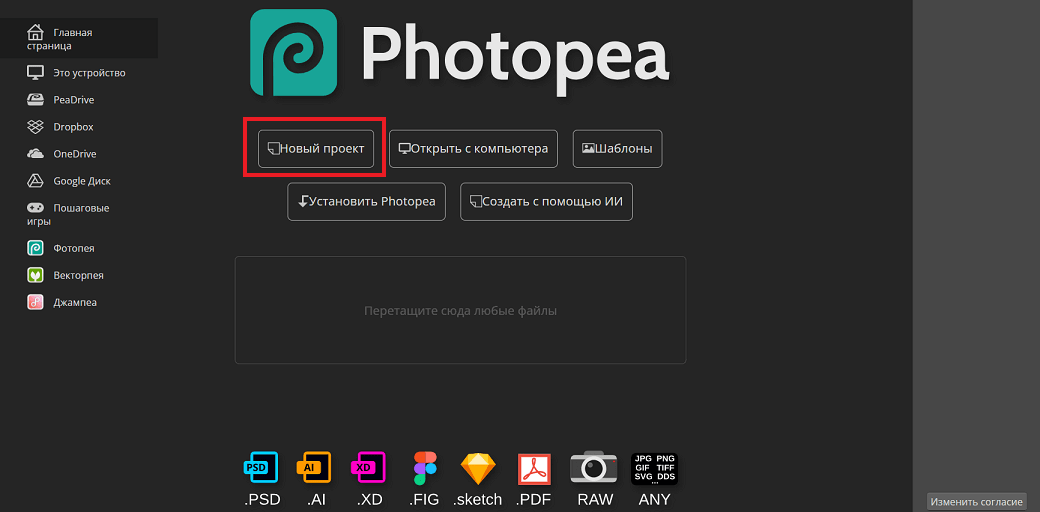
Task: Select the .XD format icon
Action: point(368,467)
